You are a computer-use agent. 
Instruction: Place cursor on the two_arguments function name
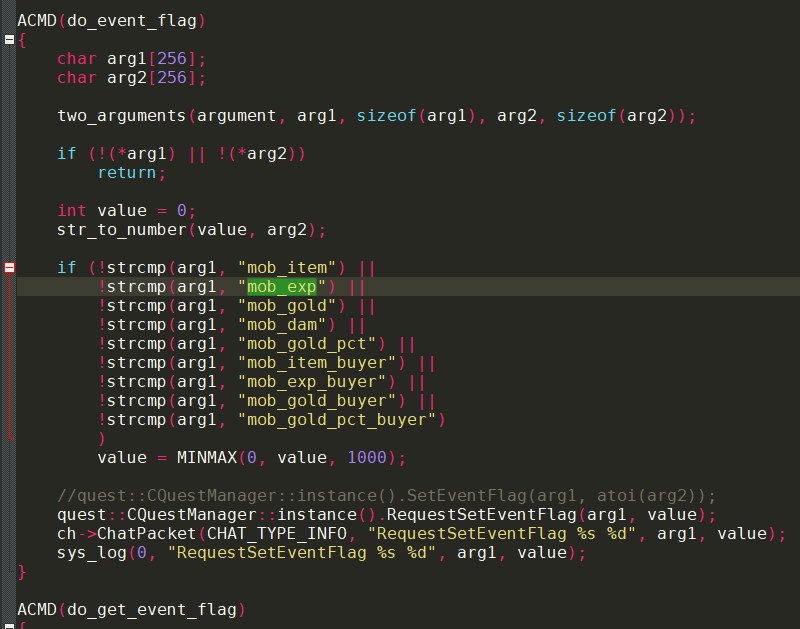click(x=121, y=116)
